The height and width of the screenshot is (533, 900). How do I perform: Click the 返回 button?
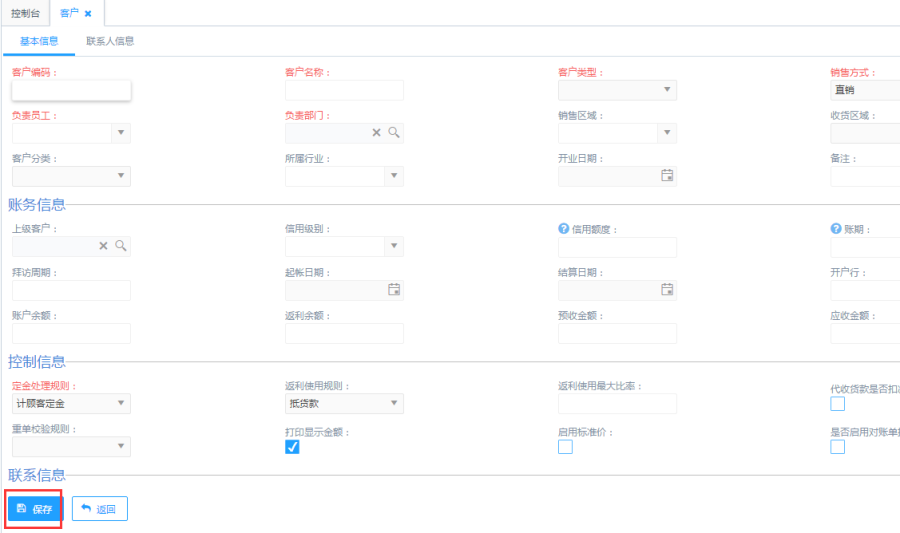pyautogui.click(x=99, y=509)
